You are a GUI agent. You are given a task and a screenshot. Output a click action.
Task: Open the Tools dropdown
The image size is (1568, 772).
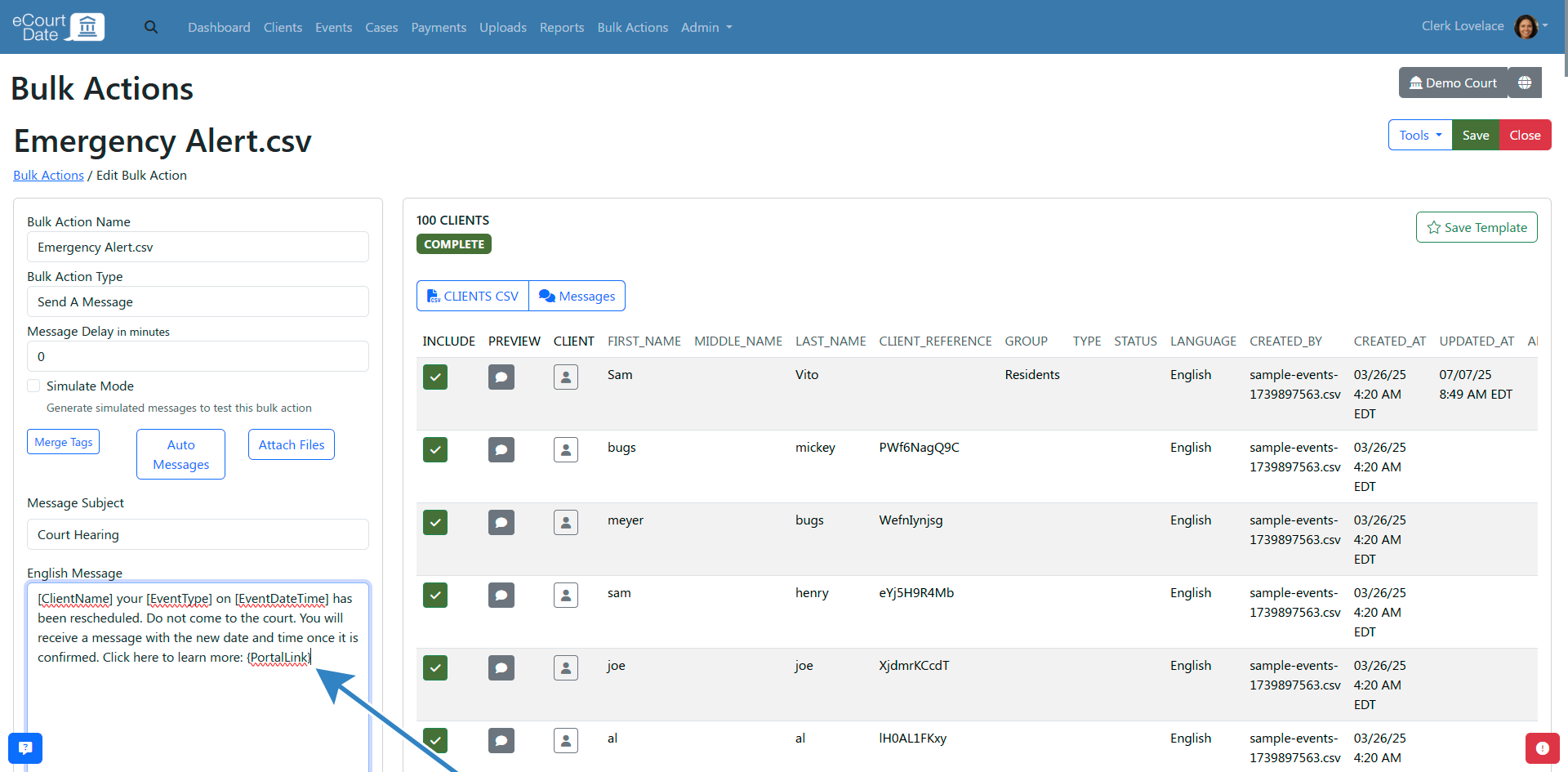(x=1420, y=135)
